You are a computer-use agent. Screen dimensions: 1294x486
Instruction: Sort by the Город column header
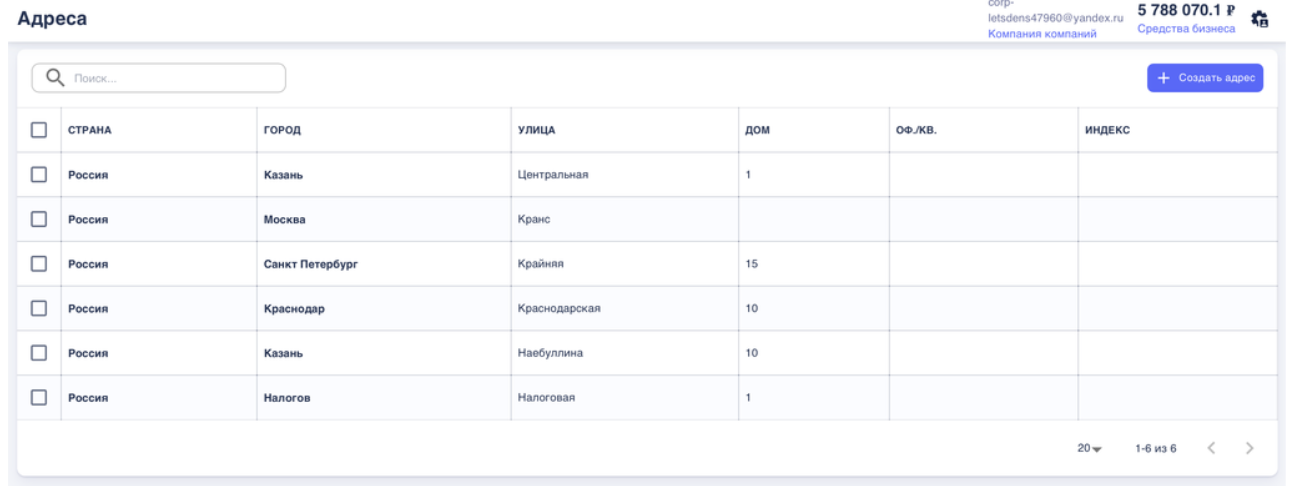tap(282, 130)
